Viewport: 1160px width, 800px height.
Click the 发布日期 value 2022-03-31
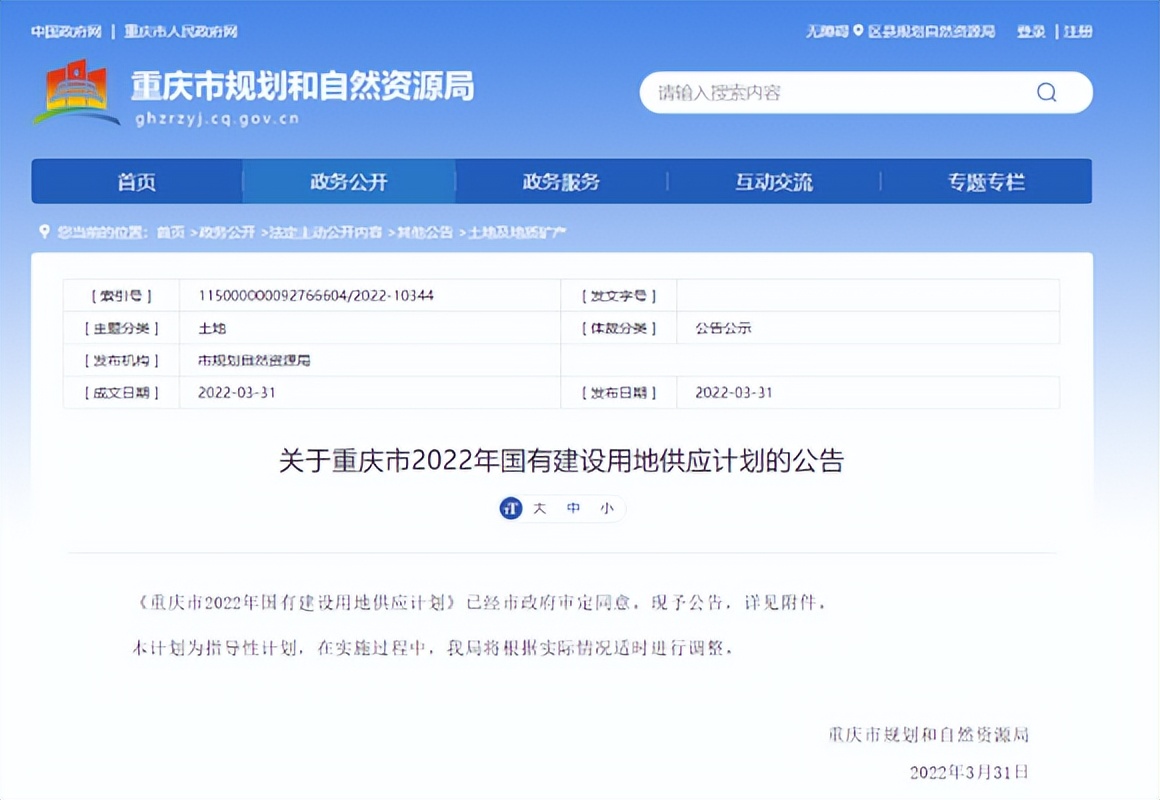(x=734, y=392)
